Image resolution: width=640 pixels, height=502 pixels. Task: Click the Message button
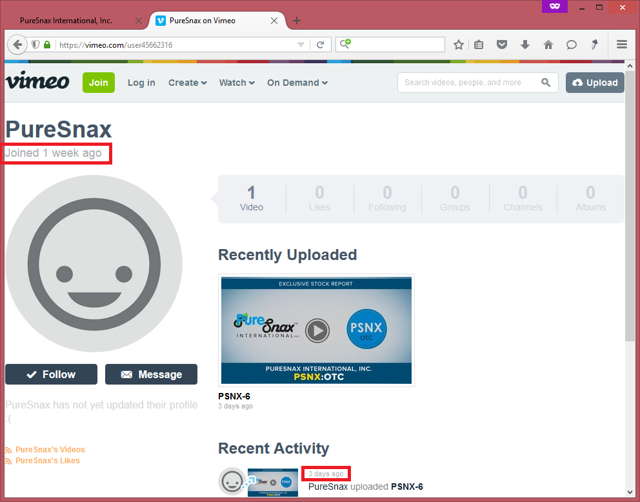coord(151,374)
